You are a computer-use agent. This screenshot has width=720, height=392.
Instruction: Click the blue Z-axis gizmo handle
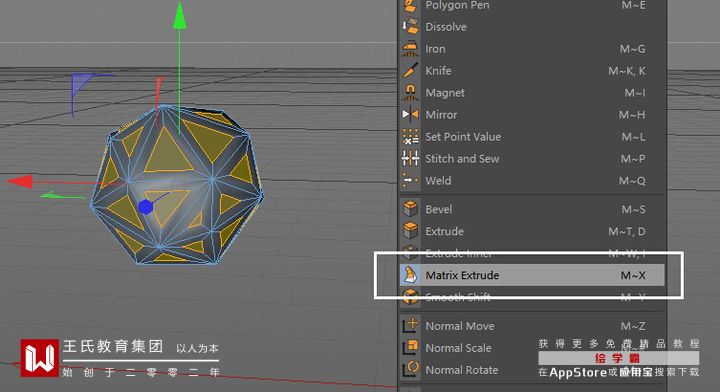(x=145, y=207)
